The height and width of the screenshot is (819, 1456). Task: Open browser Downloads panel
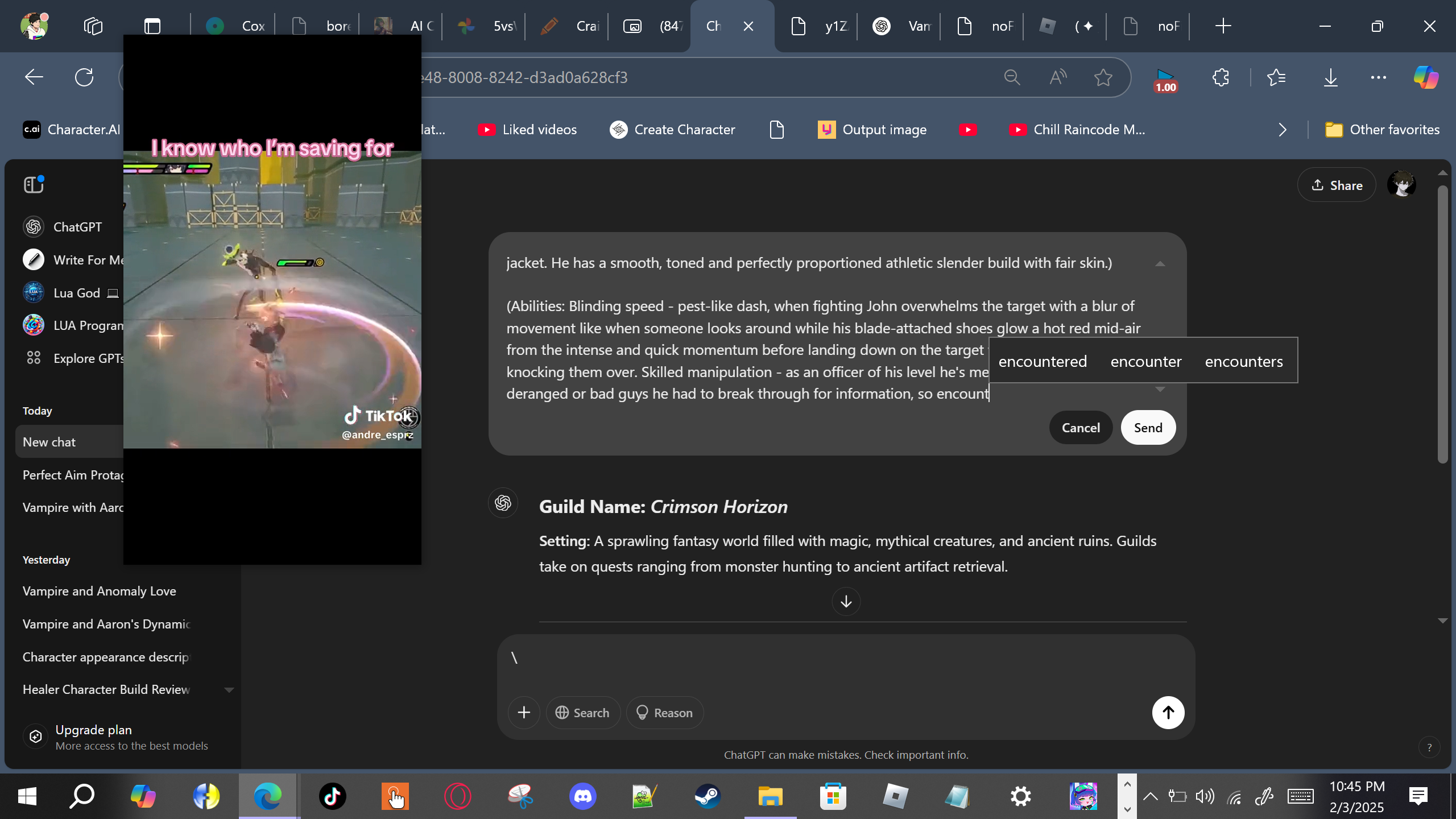coord(1331,77)
